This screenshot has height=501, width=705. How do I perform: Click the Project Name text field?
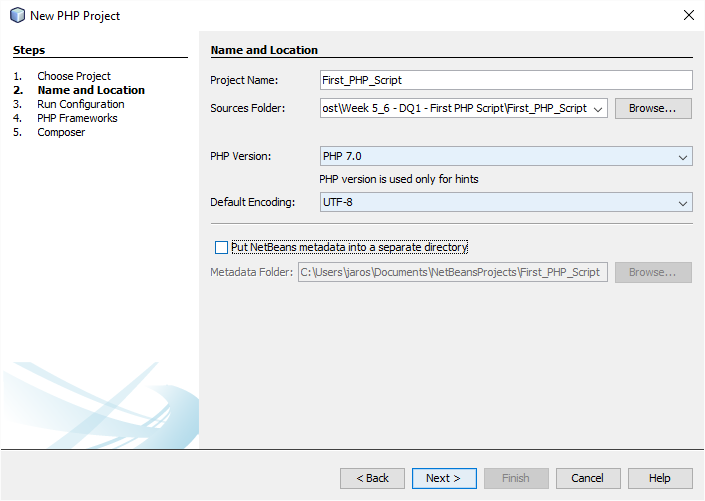coord(506,80)
